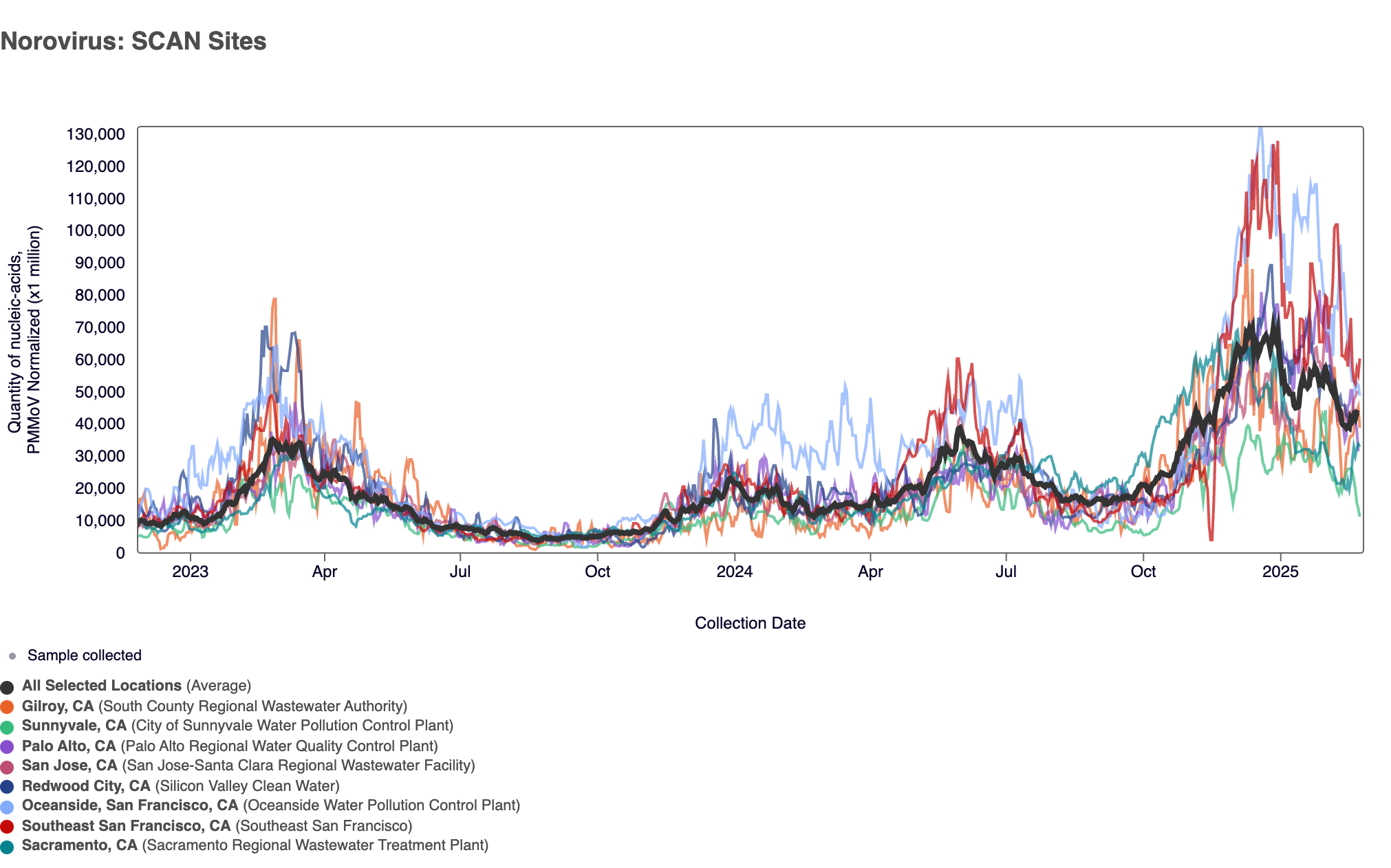Click the orange Gilroy legend dot
Image resolution: width=1391 pixels, height=868 pixels.
tap(7, 707)
